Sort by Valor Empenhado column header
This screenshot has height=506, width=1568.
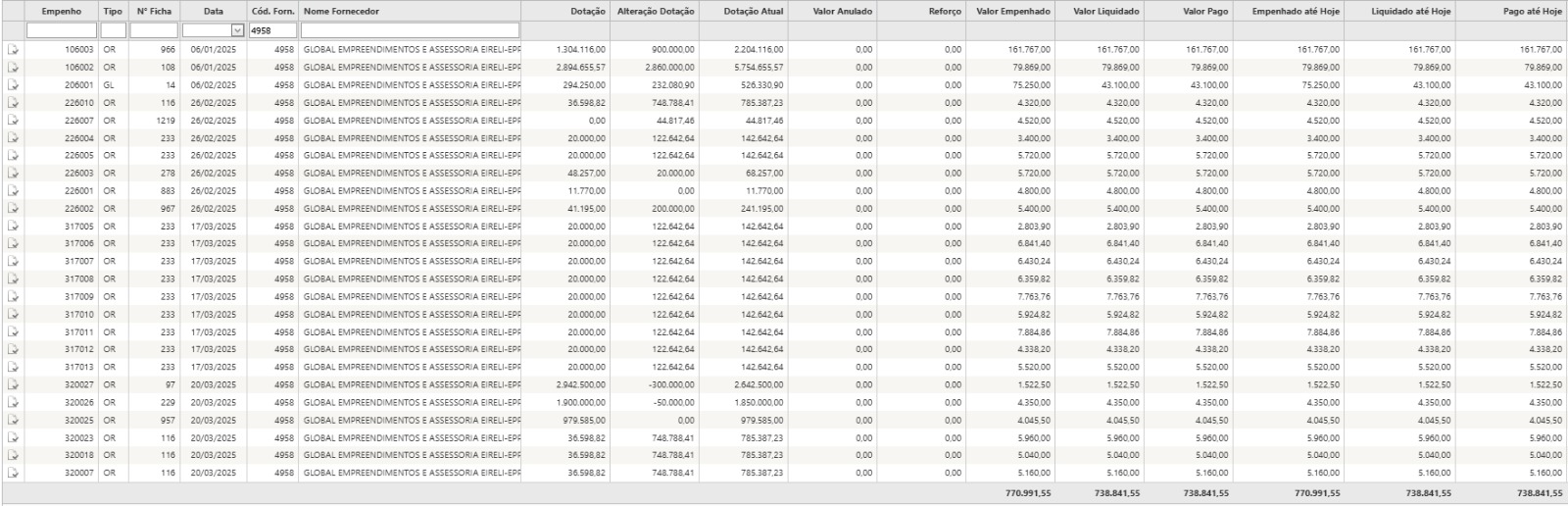point(1013,12)
